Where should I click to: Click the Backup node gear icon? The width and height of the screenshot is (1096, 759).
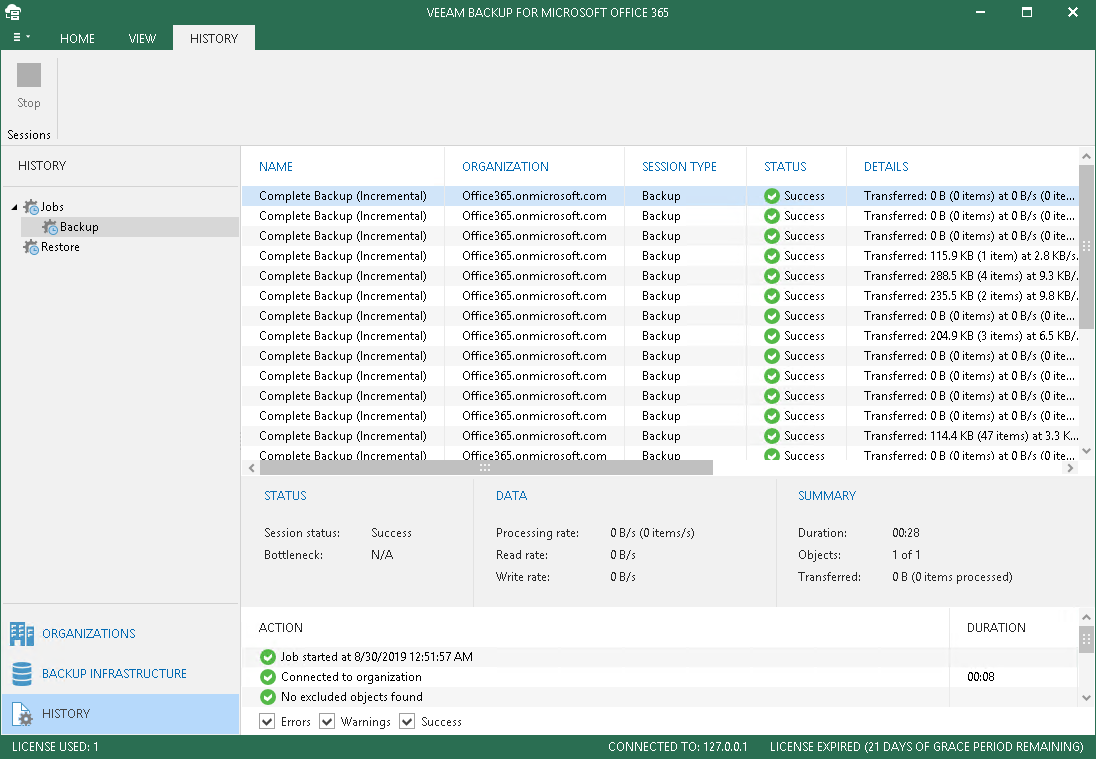coord(50,227)
